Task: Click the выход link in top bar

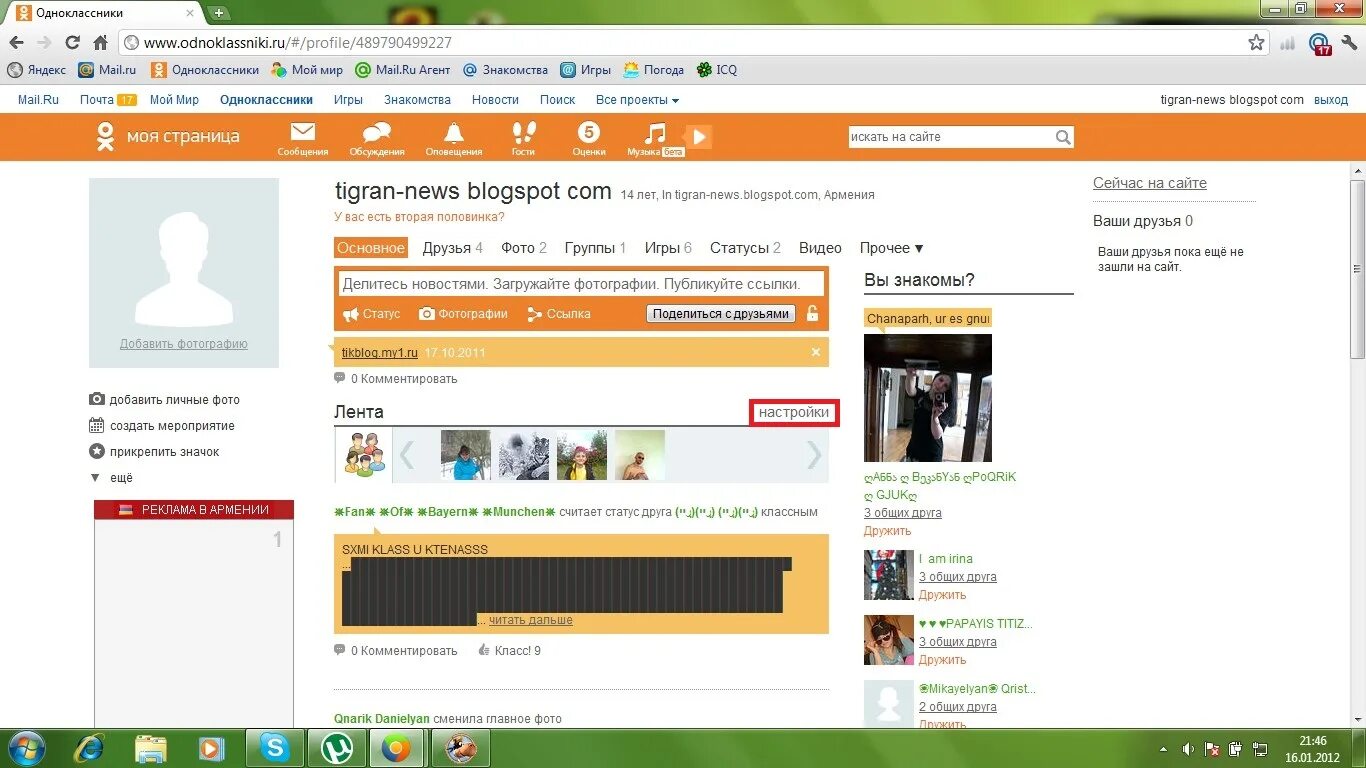Action: point(1331,100)
